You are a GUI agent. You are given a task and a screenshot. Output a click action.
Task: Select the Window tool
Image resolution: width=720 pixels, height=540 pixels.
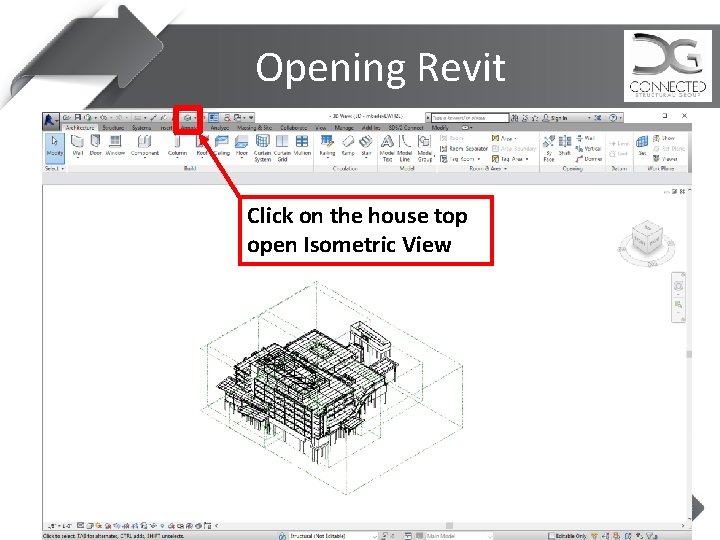click(x=115, y=146)
